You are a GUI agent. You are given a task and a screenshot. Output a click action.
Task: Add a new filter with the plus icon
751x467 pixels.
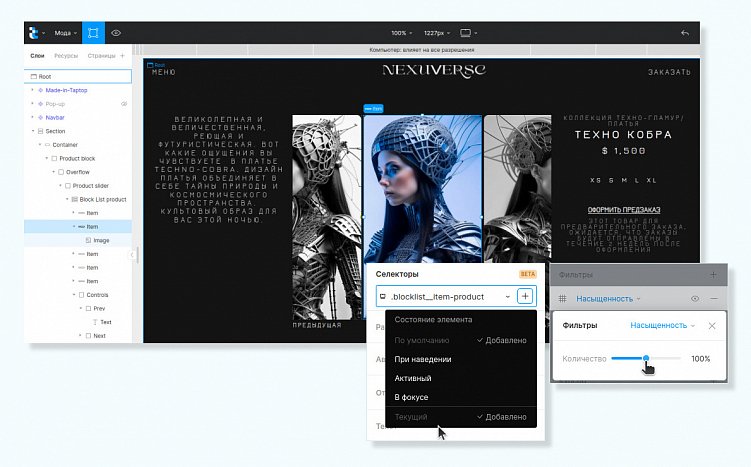point(714,274)
